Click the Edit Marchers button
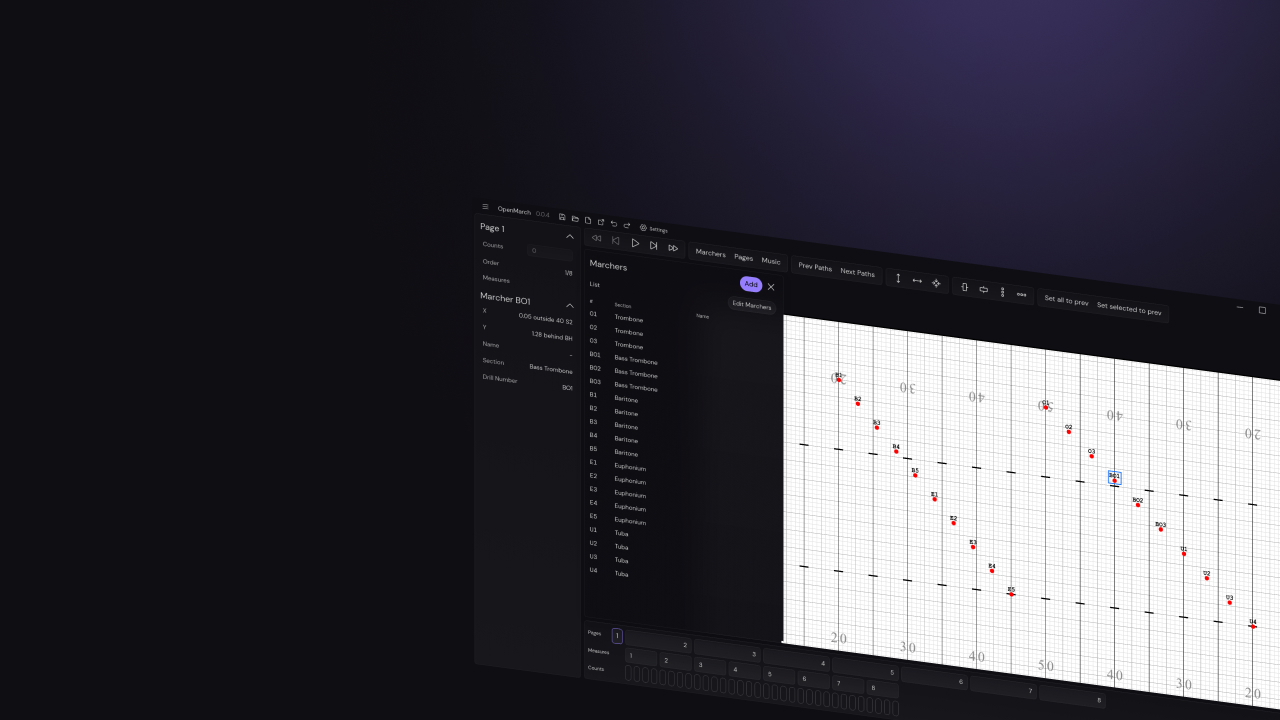Screen dimensions: 1280x720 [752, 305]
